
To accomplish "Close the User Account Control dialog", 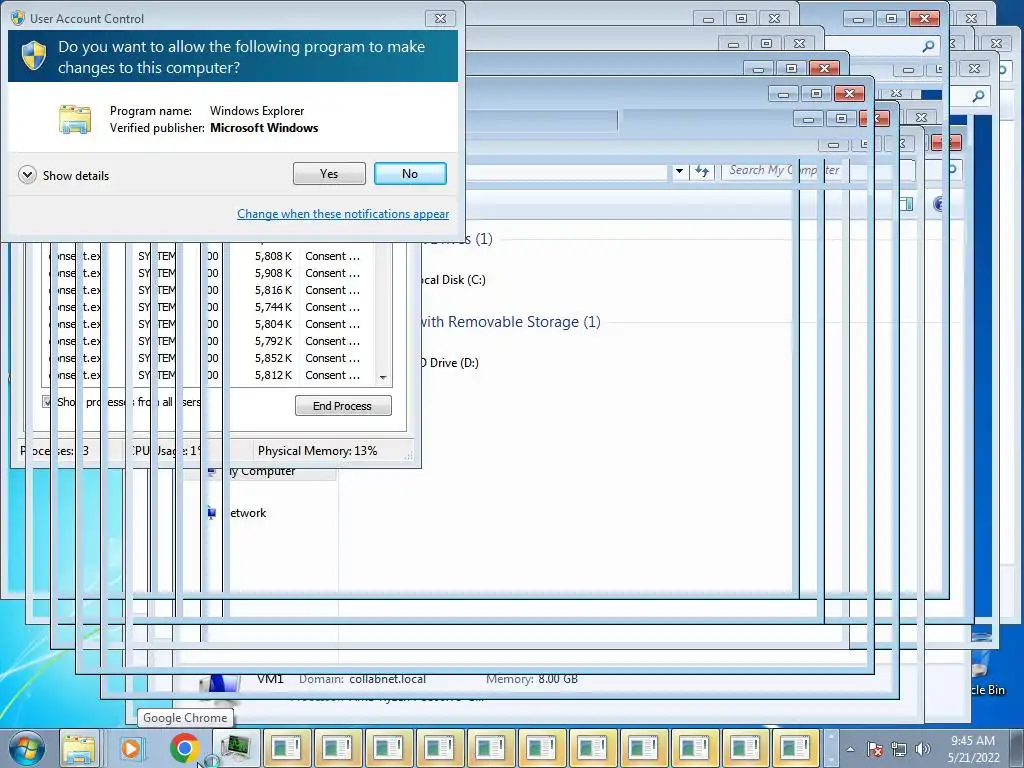I will (x=440, y=18).
